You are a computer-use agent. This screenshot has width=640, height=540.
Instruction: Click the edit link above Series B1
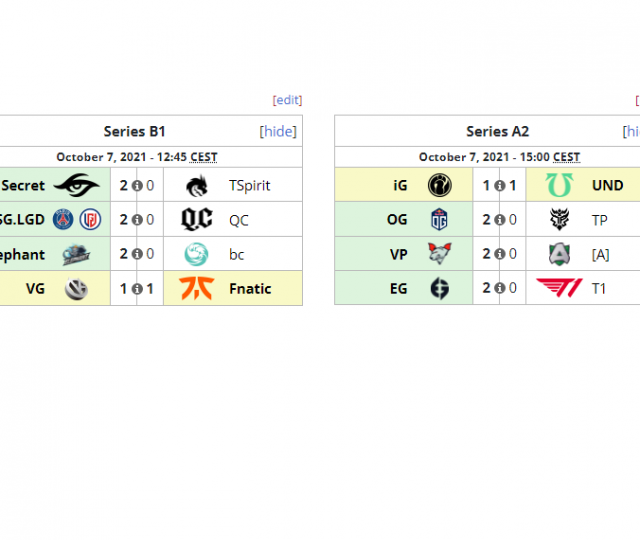click(287, 100)
